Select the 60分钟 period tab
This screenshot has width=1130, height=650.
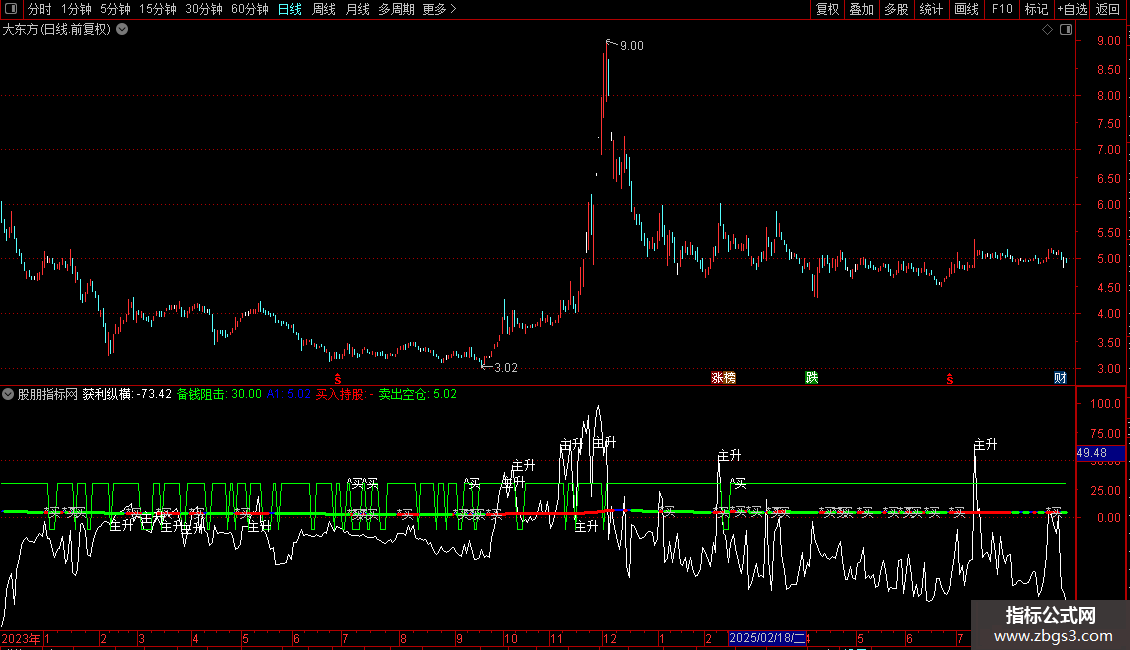pyautogui.click(x=249, y=9)
